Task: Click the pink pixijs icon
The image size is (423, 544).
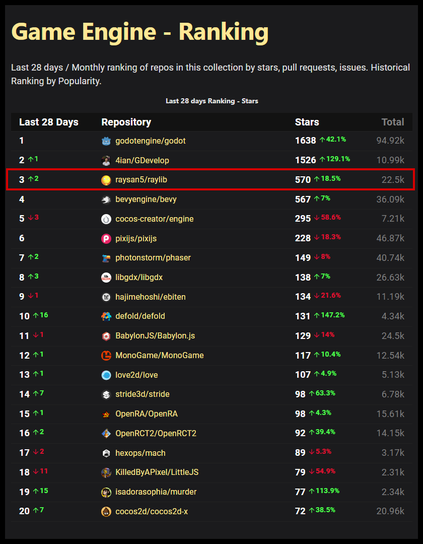Action: pos(106,238)
